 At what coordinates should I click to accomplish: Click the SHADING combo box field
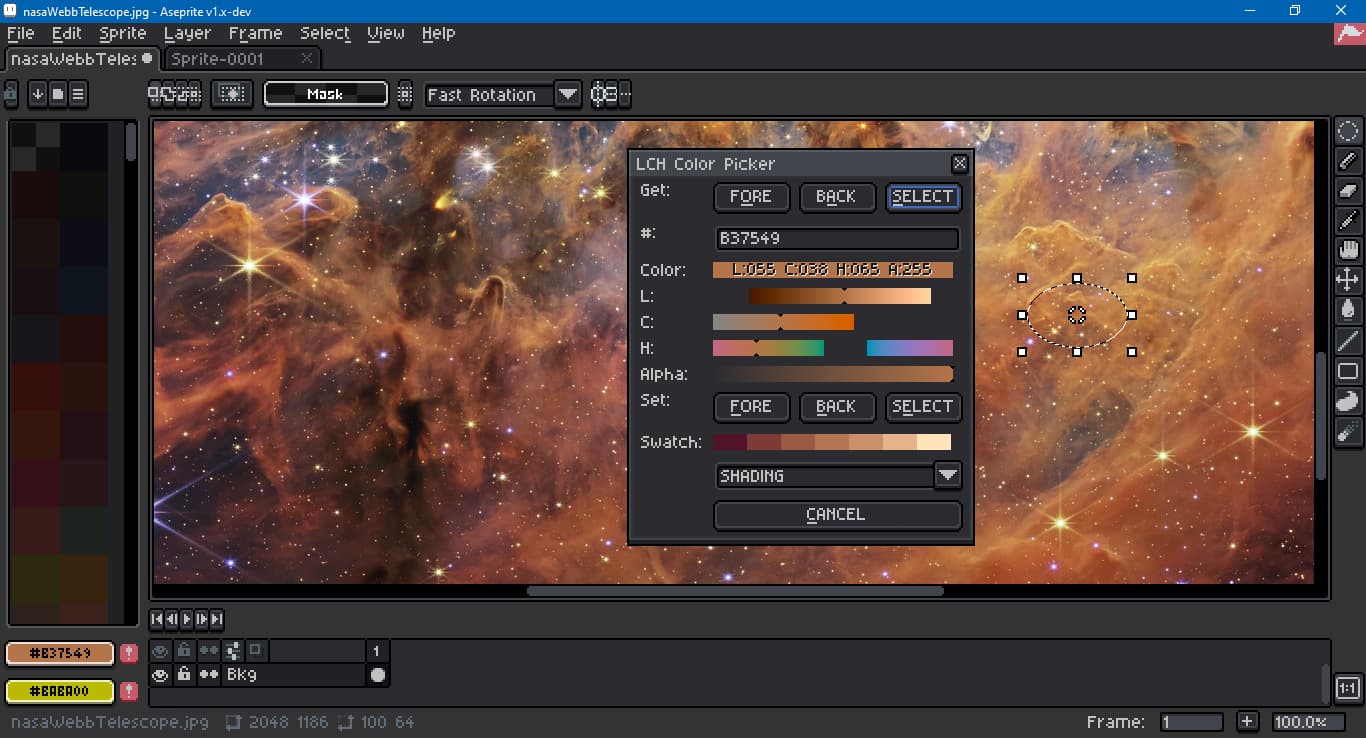point(825,476)
